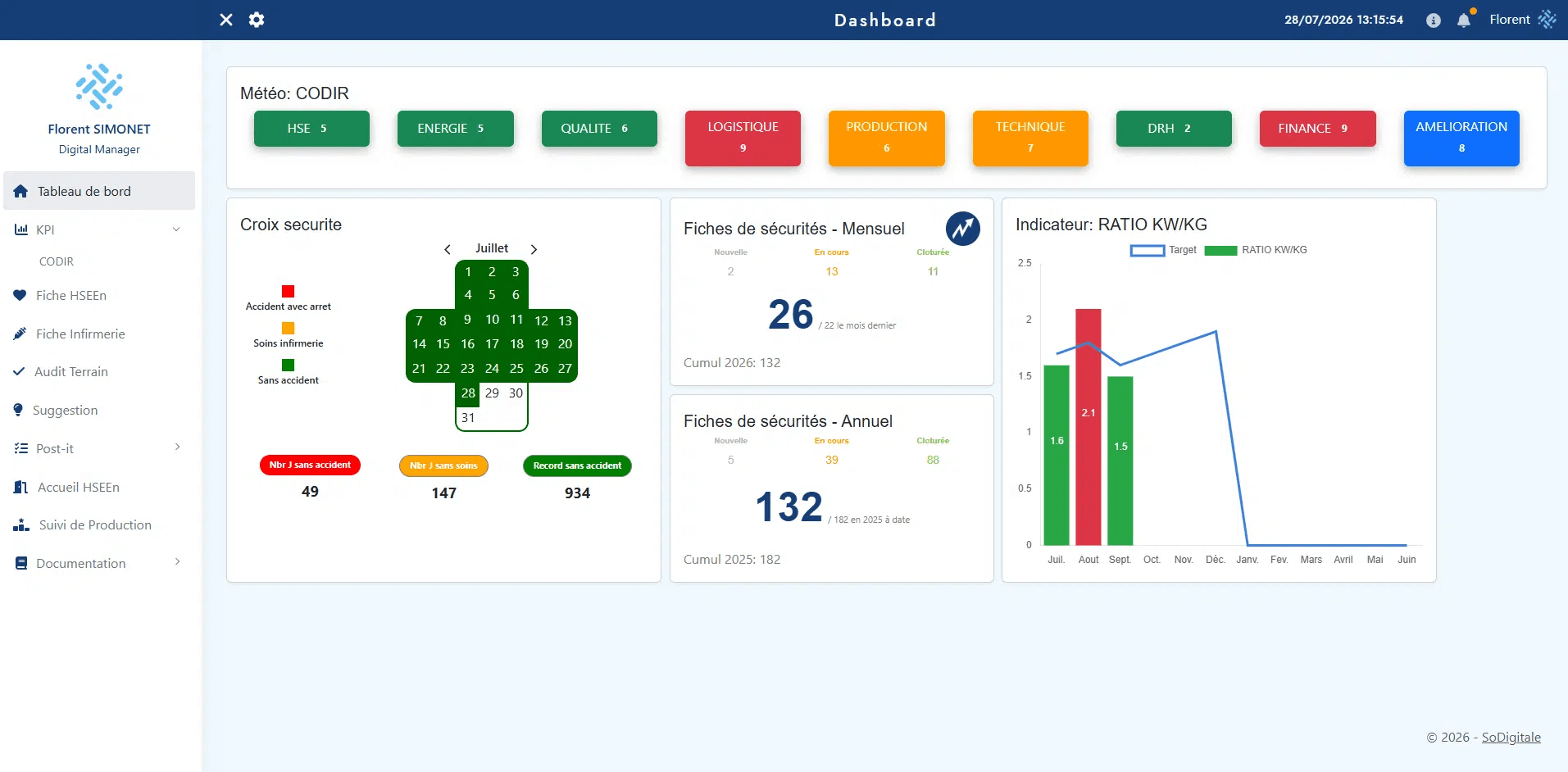This screenshot has width=1568, height=772.
Task: Click the SoDigitale logo next to Florent
Action: pos(1547,20)
